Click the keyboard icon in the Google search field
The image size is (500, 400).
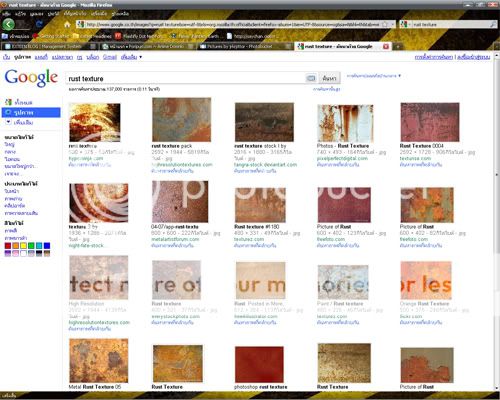pos(311,78)
